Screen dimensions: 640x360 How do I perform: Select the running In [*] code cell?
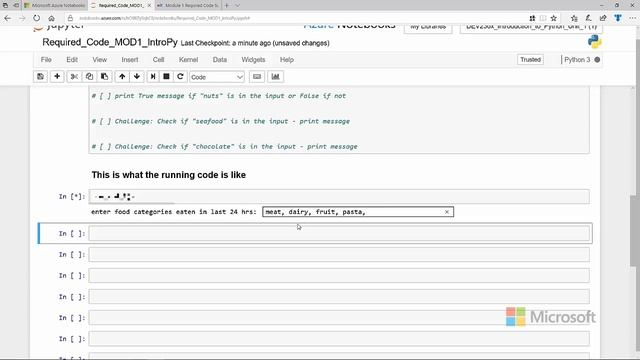click(339, 196)
